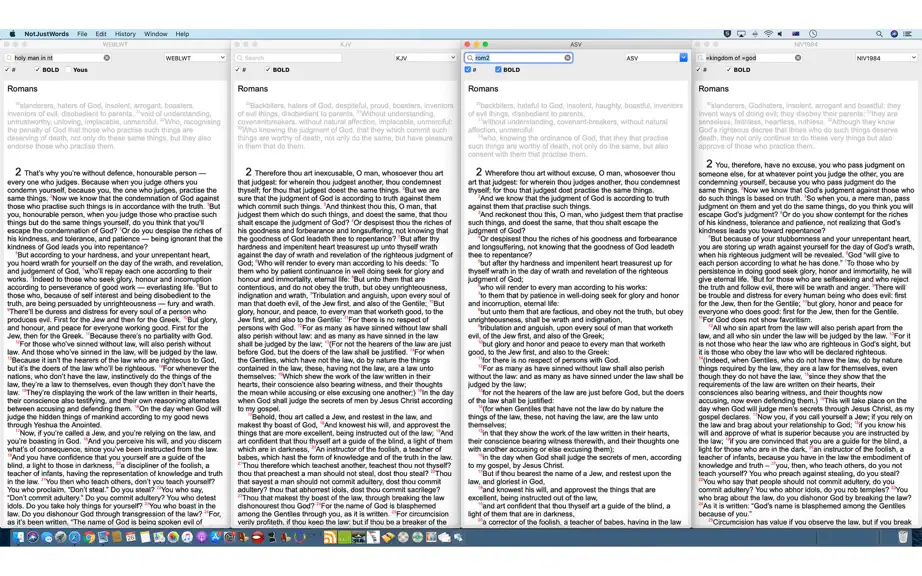Click chapter number 2 in the NIV1984 window
Screen dimensions: 922x576
[x=709, y=164]
